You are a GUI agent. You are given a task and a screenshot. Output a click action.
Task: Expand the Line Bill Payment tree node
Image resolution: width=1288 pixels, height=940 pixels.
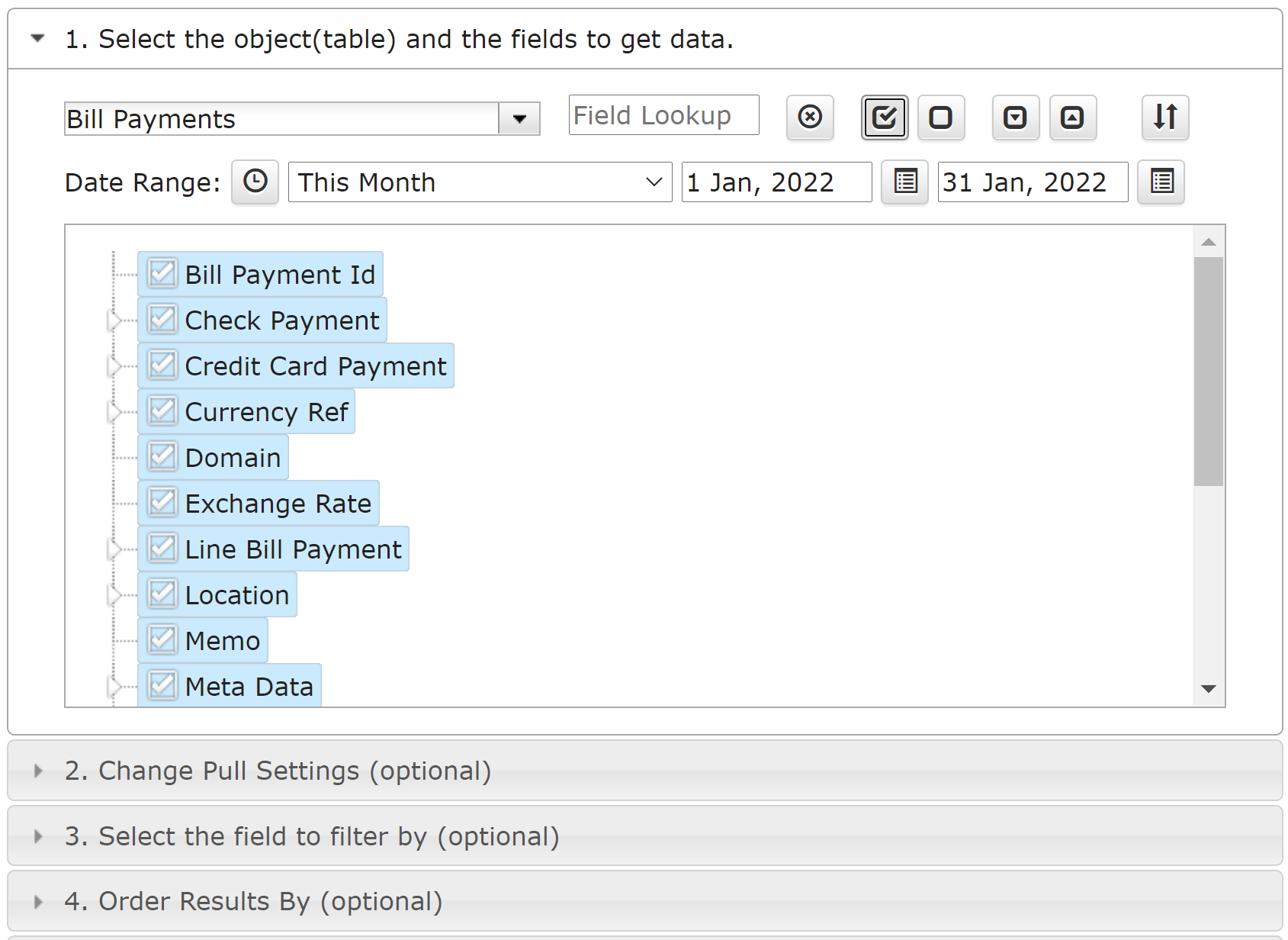(x=114, y=549)
